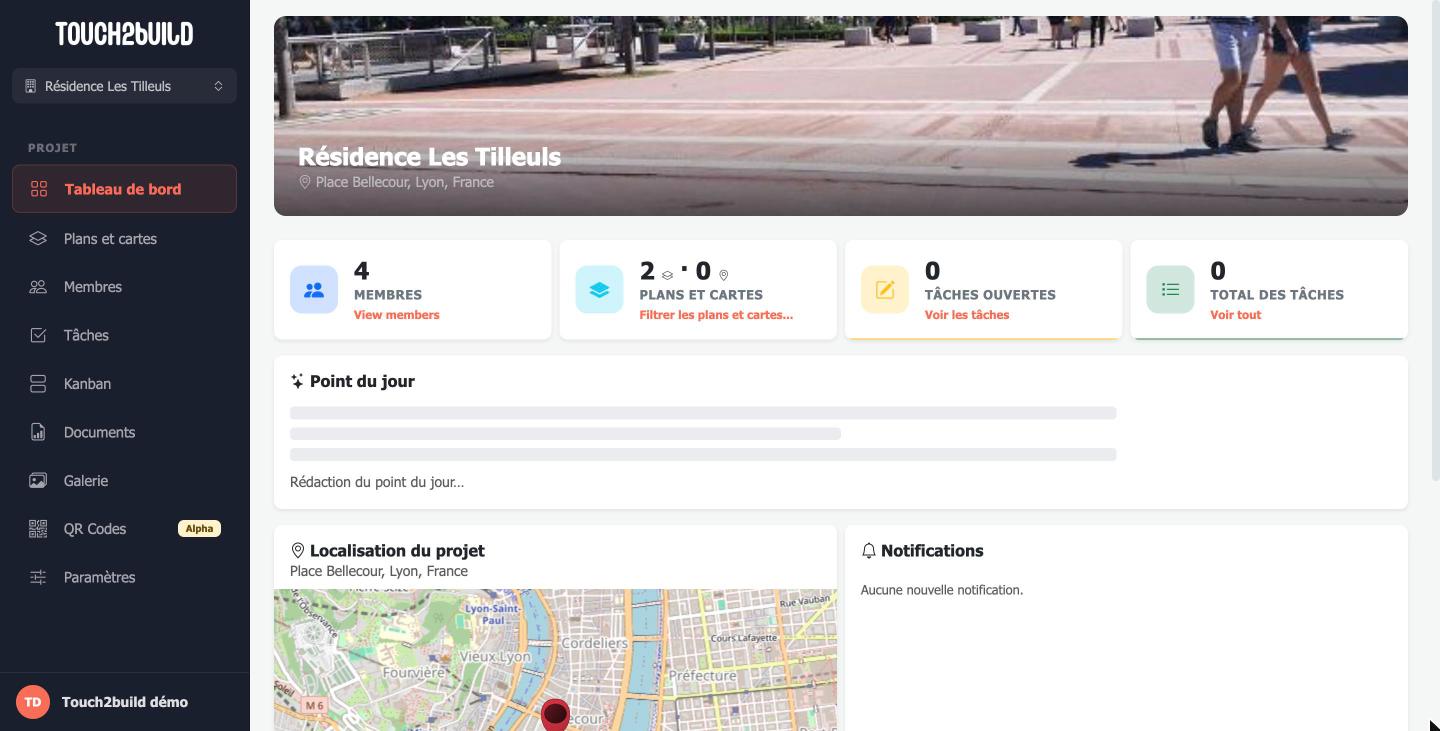This screenshot has width=1440, height=731.
Task: Click 'Aucune nouvelle notification.' text
Action: (x=942, y=590)
